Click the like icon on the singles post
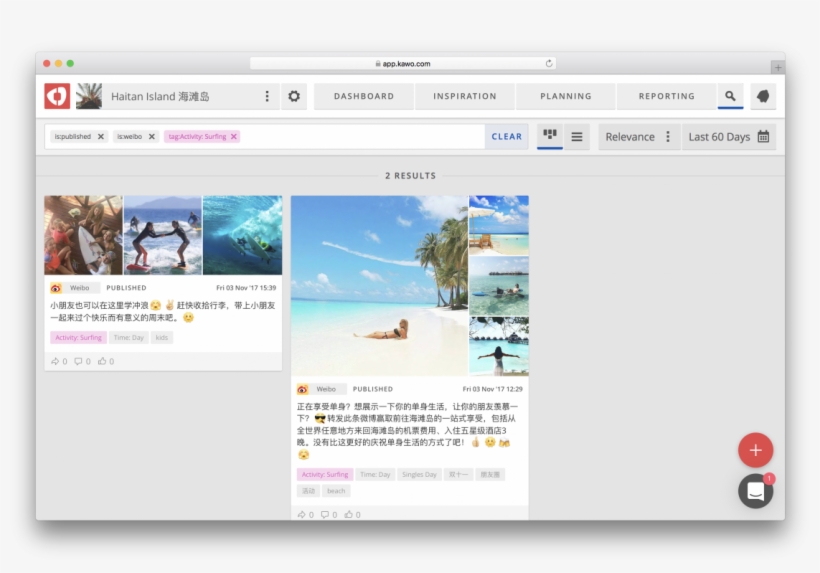 tap(349, 515)
